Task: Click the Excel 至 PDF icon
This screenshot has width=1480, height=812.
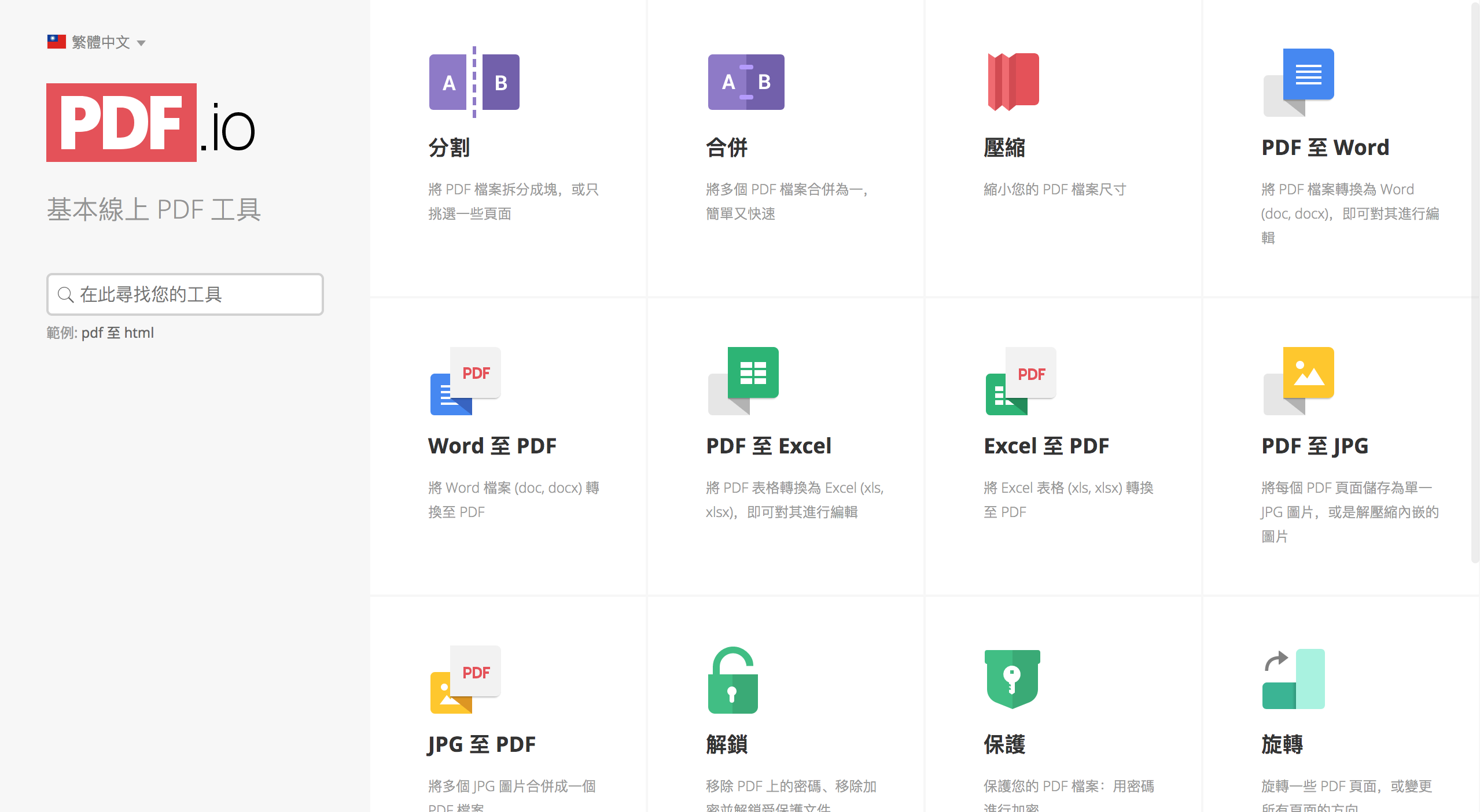Action: click(x=1021, y=381)
